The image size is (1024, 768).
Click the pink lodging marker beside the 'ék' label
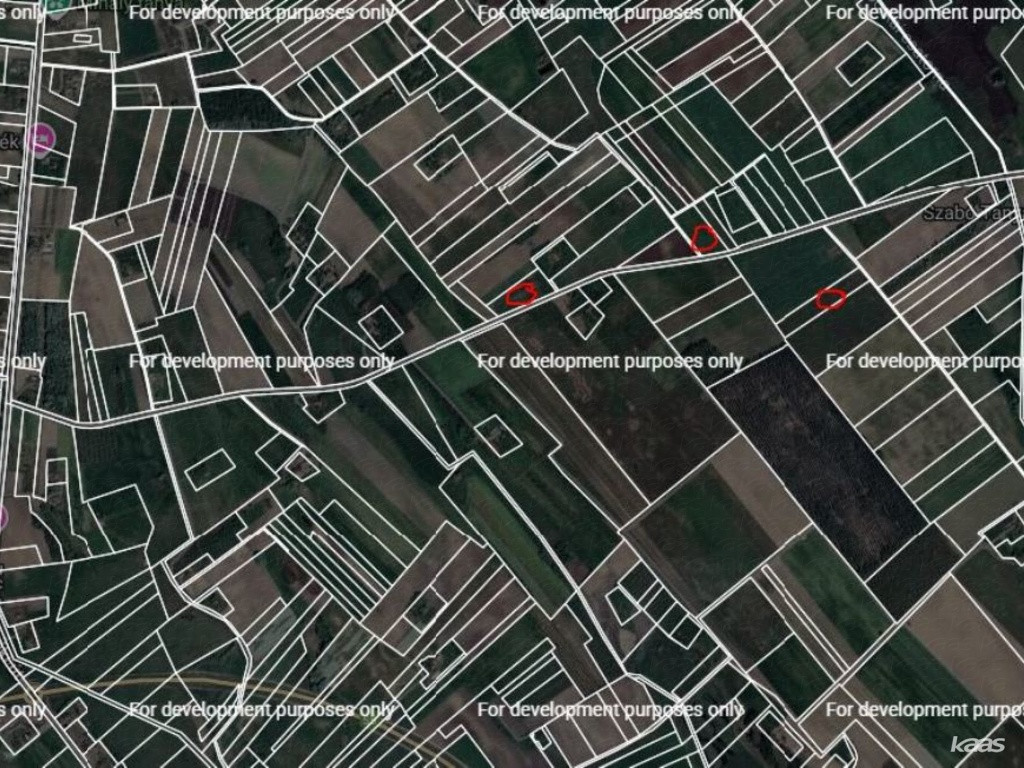pos(41,140)
